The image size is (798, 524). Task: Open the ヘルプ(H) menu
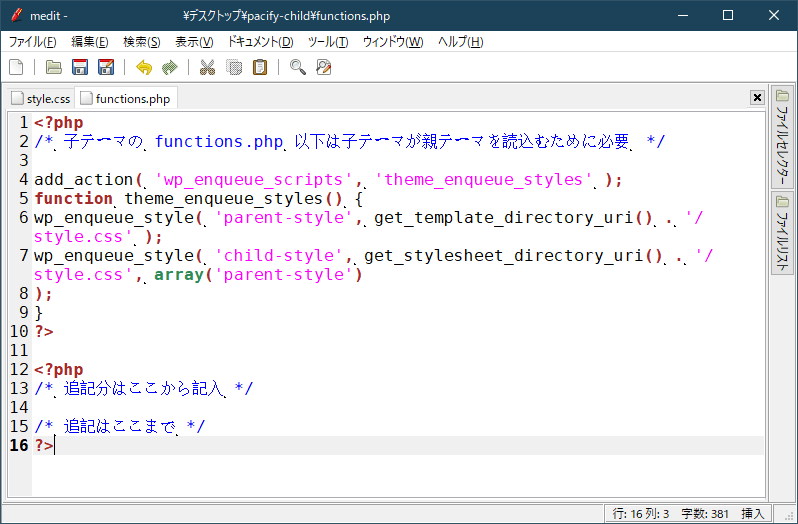tap(461, 42)
